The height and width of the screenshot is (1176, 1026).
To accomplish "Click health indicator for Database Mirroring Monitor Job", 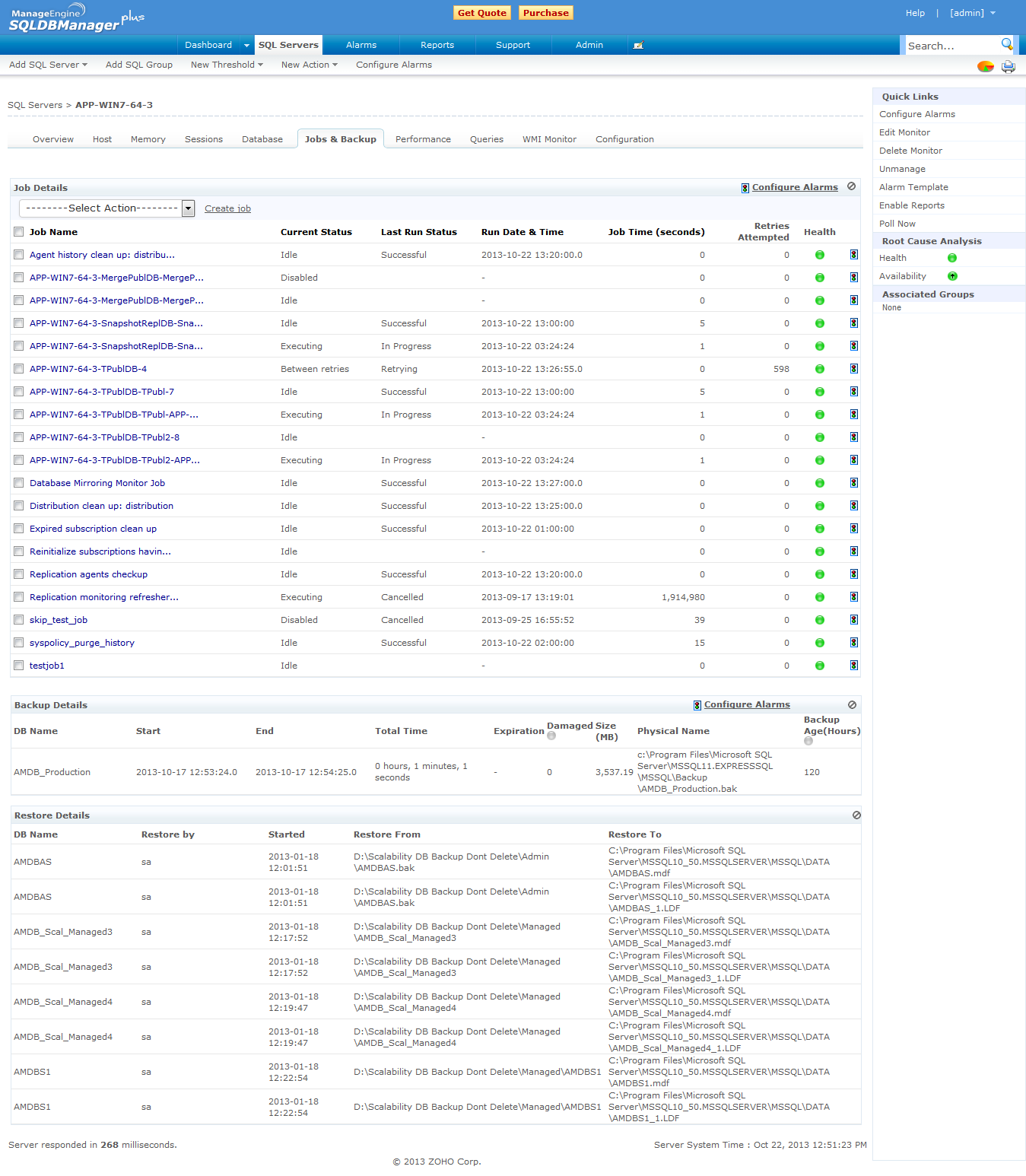I will [x=819, y=483].
